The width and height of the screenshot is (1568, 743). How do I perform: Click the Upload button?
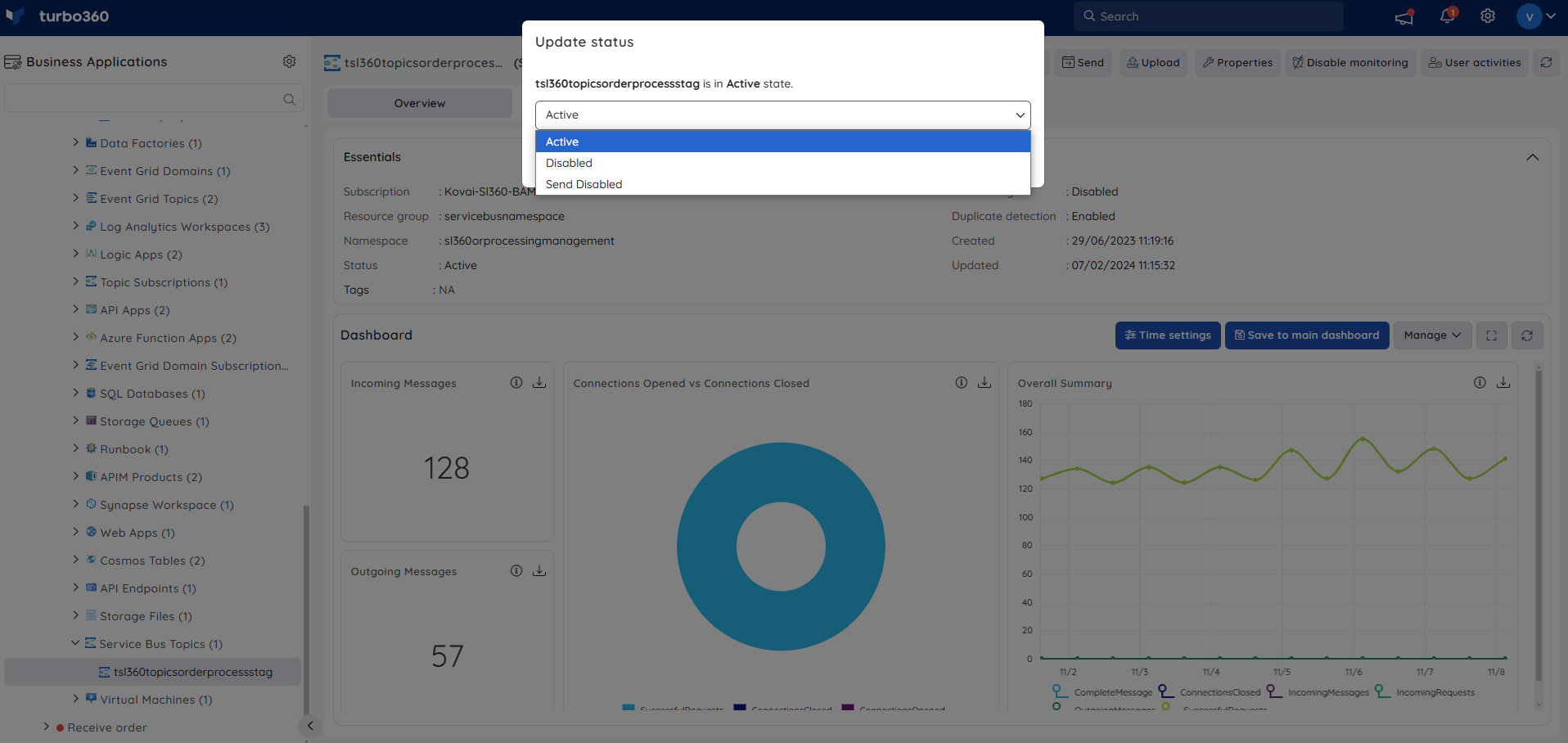tap(1153, 62)
